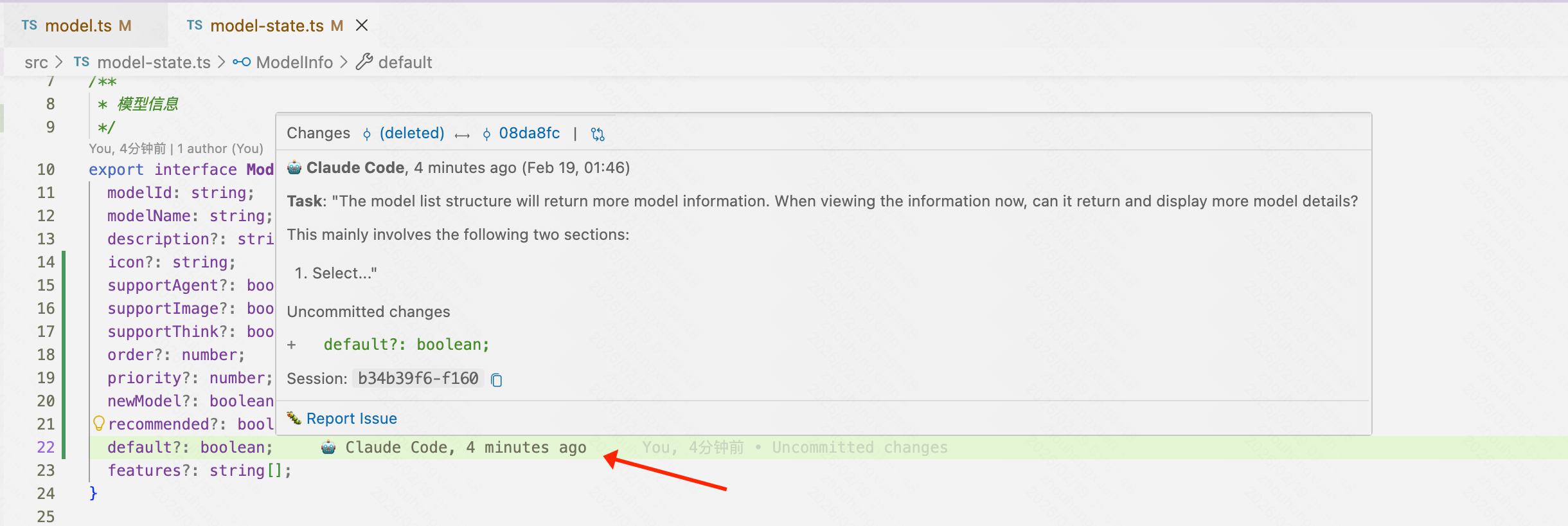
Task: Click the TS file icon on model.ts tab
Action: (29, 25)
